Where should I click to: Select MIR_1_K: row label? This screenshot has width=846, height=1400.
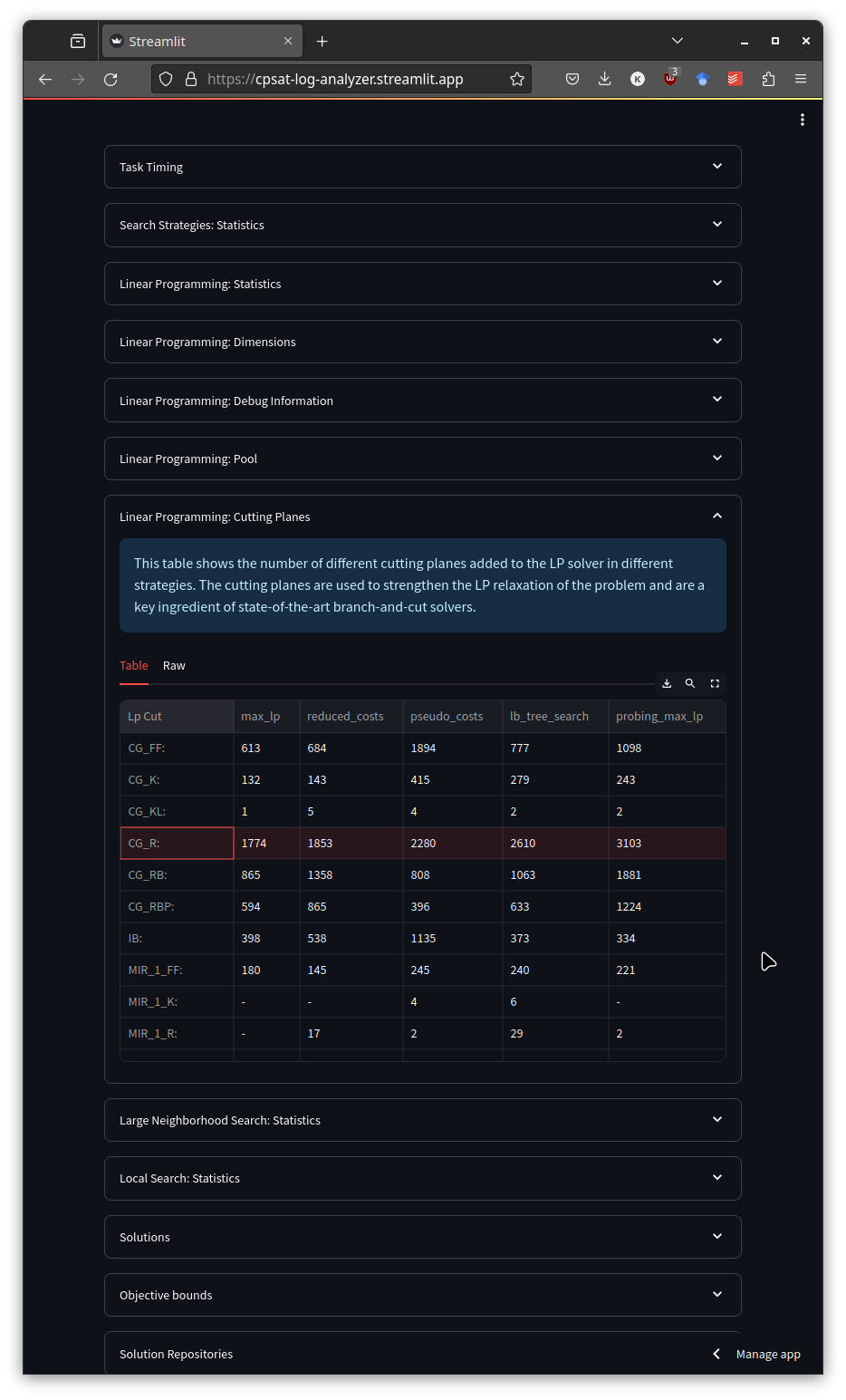(x=177, y=1002)
